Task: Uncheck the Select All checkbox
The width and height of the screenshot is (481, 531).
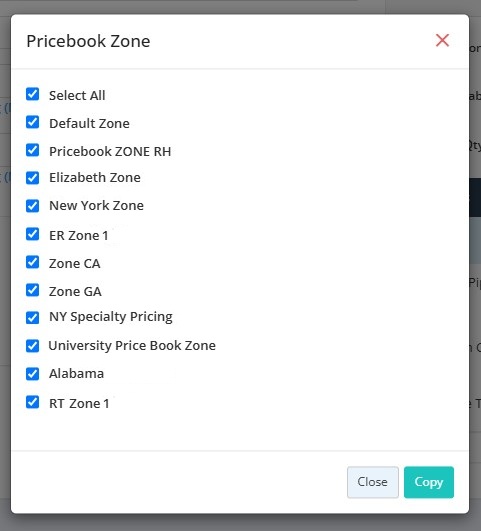Action: (33, 94)
